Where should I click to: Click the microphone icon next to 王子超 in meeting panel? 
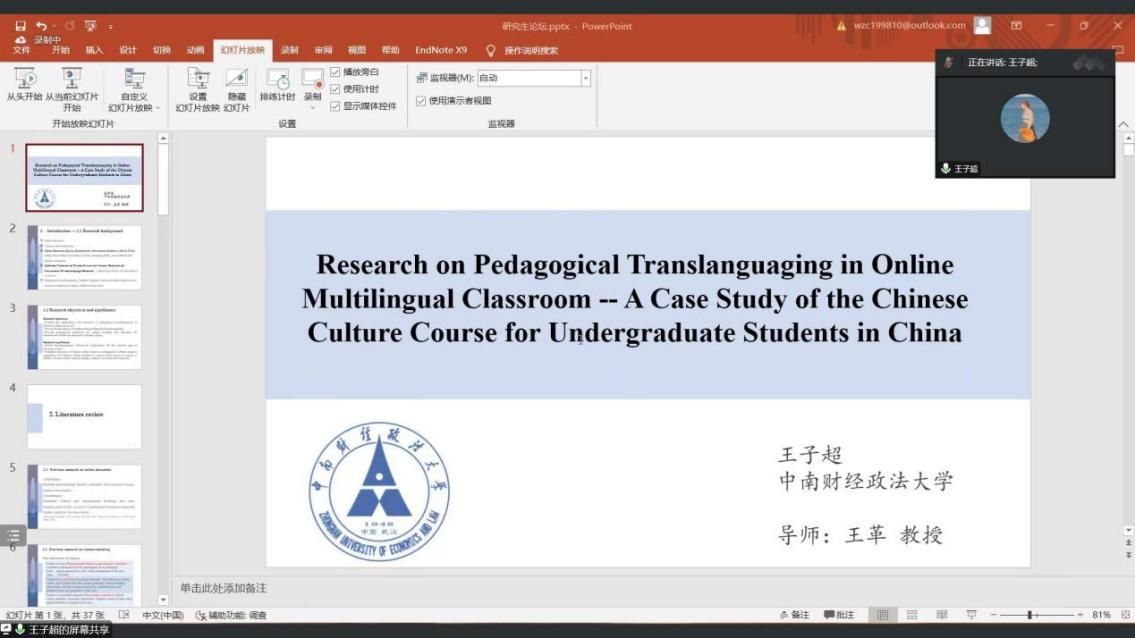coord(945,168)
